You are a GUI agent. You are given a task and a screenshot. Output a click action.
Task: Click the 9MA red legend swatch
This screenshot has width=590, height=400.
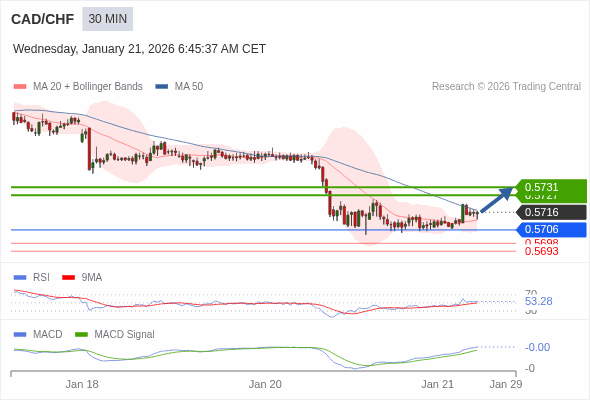(68, 278)
